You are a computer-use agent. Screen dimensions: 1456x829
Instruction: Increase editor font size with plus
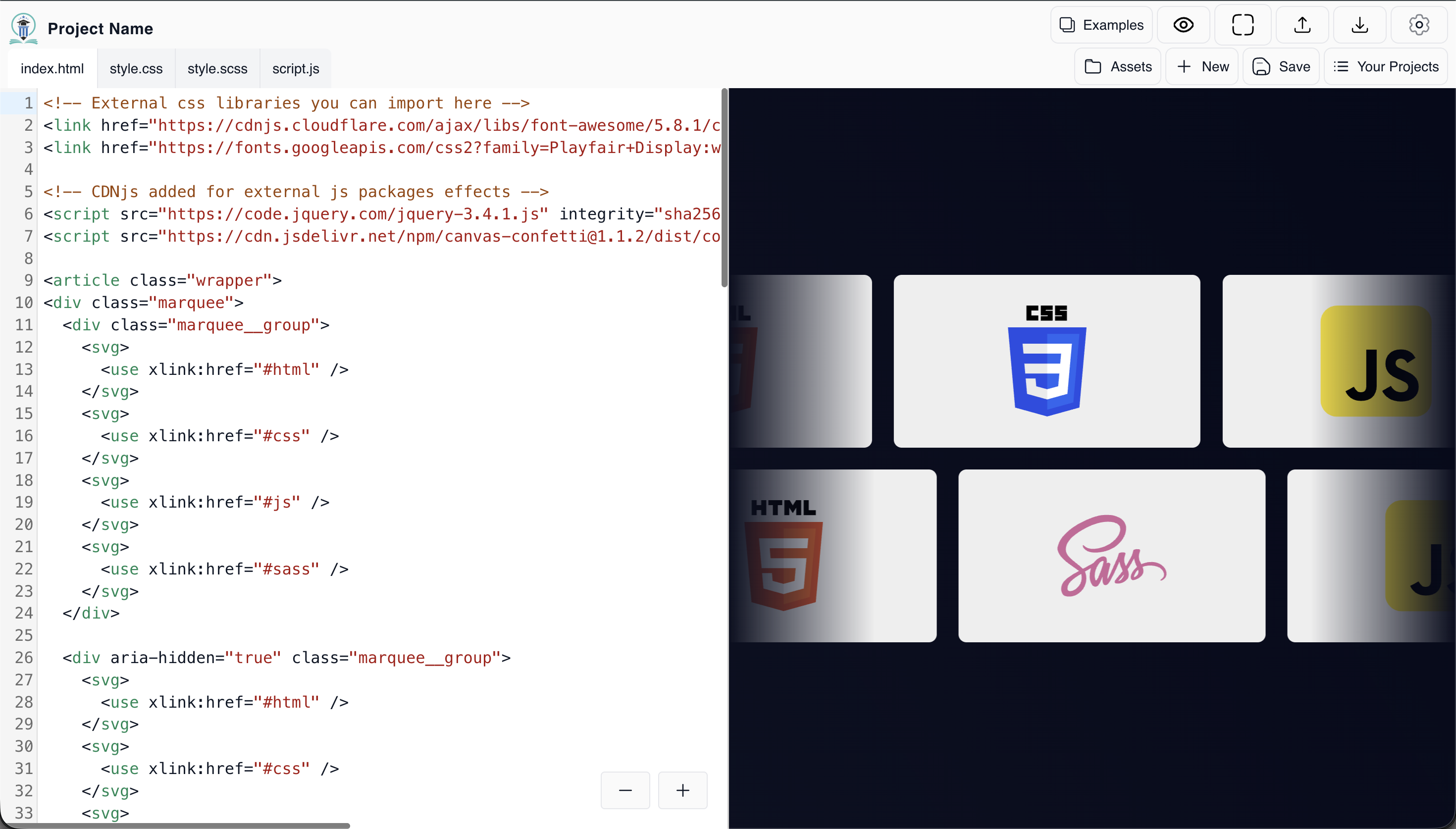(x=682, y=790)
